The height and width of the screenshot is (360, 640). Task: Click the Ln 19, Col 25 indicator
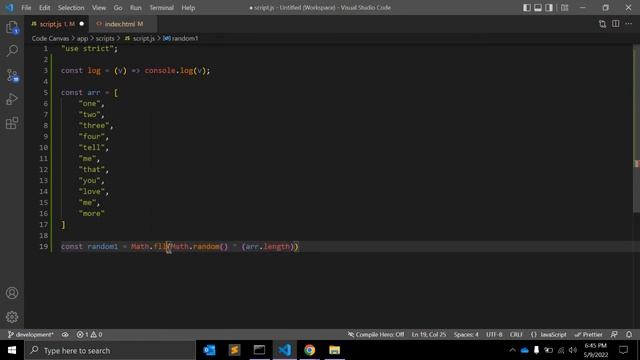point(429,335)
